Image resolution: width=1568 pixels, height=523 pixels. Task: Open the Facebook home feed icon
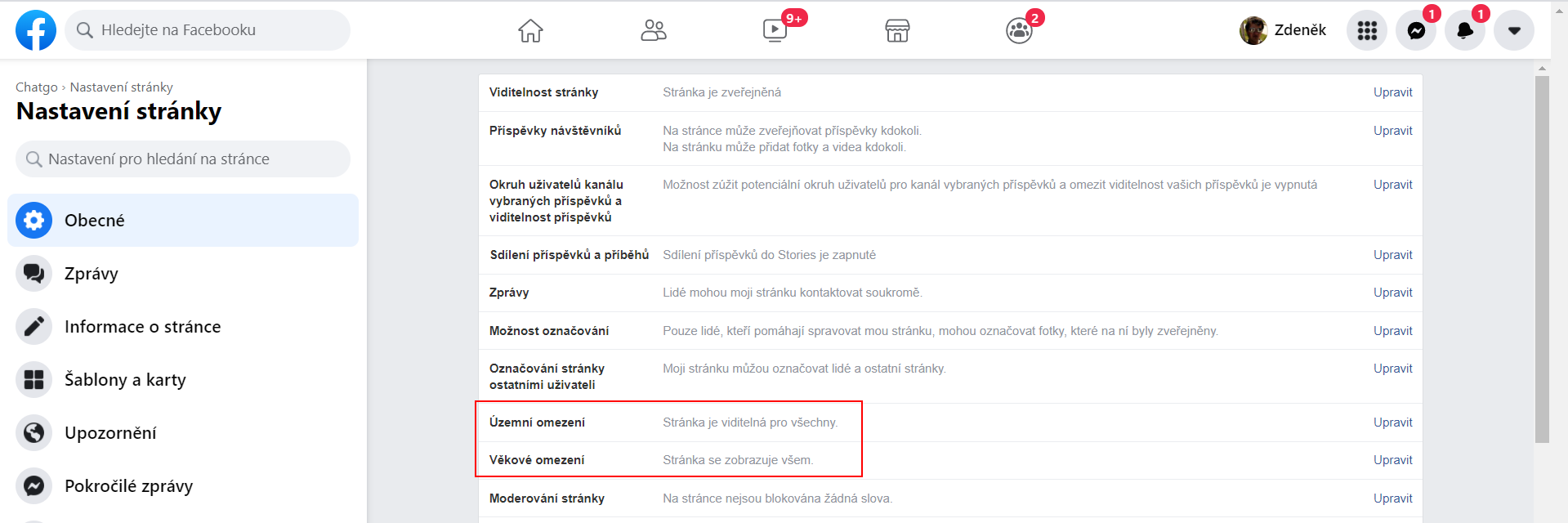[530, 31]
